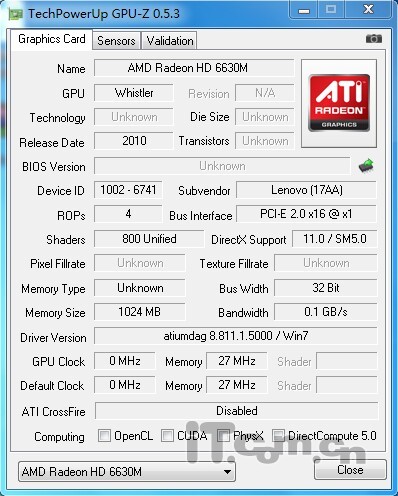Maximize the GPU-Z window
398x496 pixels.
pyautogui.click(x=331, y=10)
